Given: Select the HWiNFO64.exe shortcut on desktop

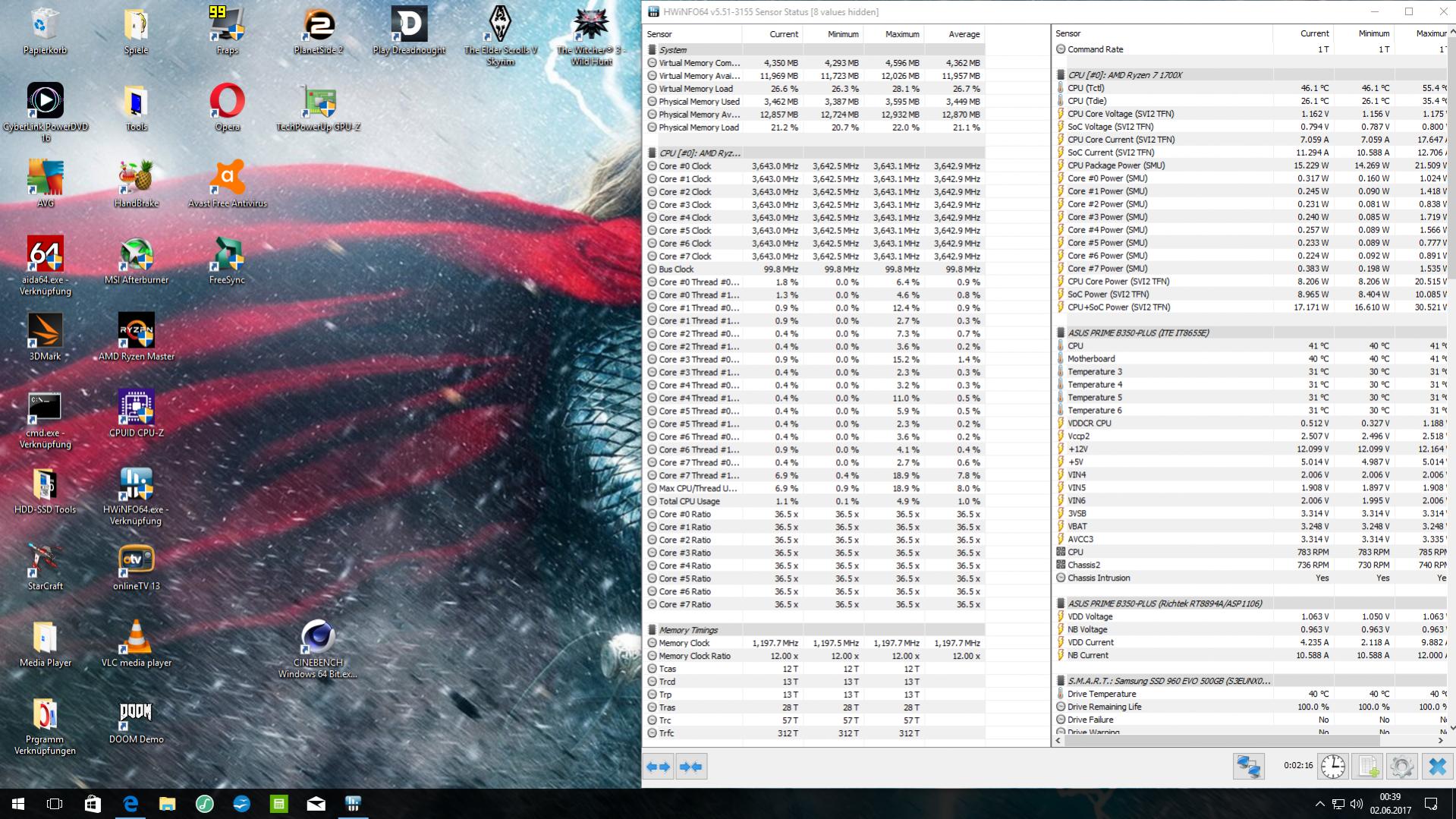Looking at the screenshot, I should pos(136,496).
